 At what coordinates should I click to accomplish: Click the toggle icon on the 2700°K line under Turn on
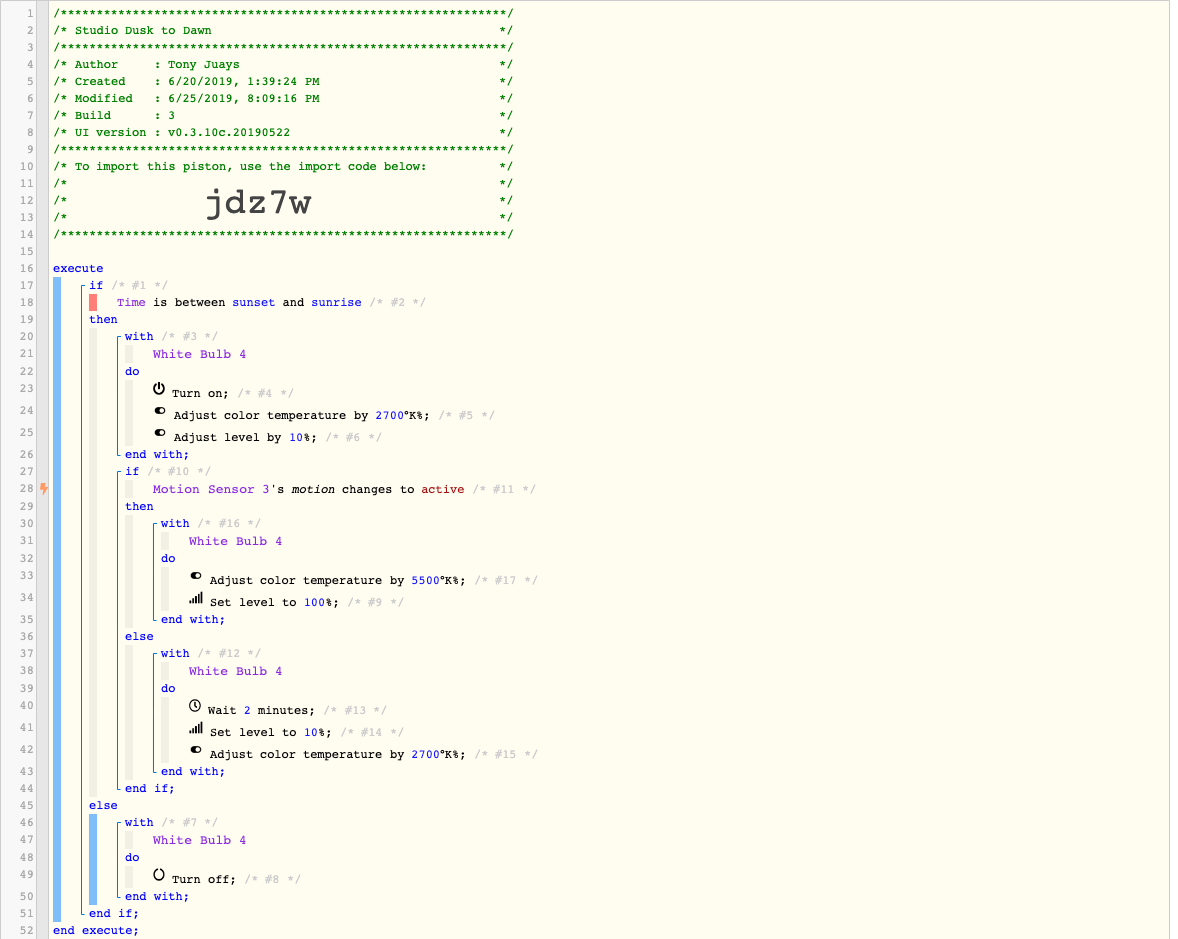click(x=159, y=411)
